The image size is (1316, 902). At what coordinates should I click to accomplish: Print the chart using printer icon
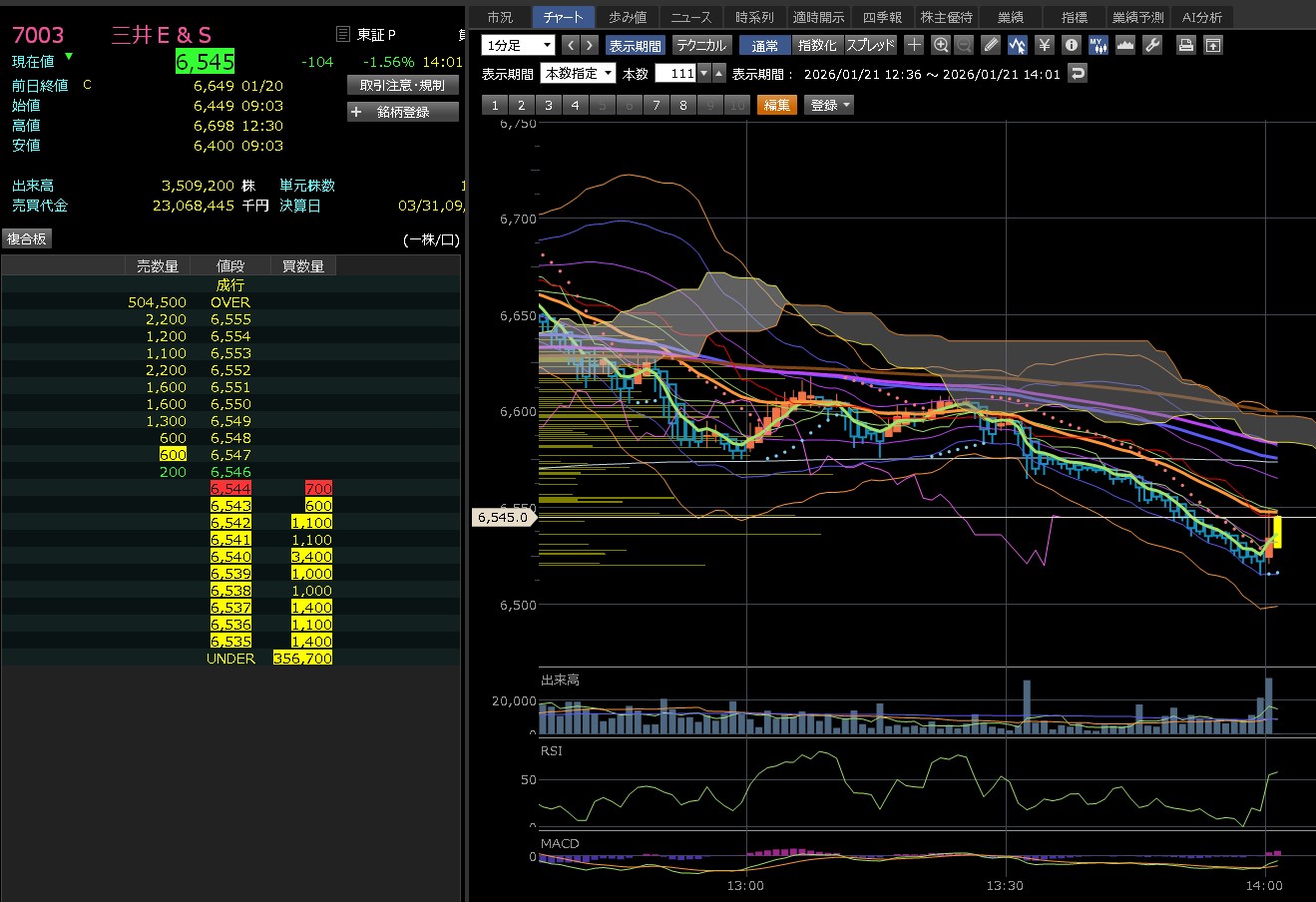(1185, 45)
